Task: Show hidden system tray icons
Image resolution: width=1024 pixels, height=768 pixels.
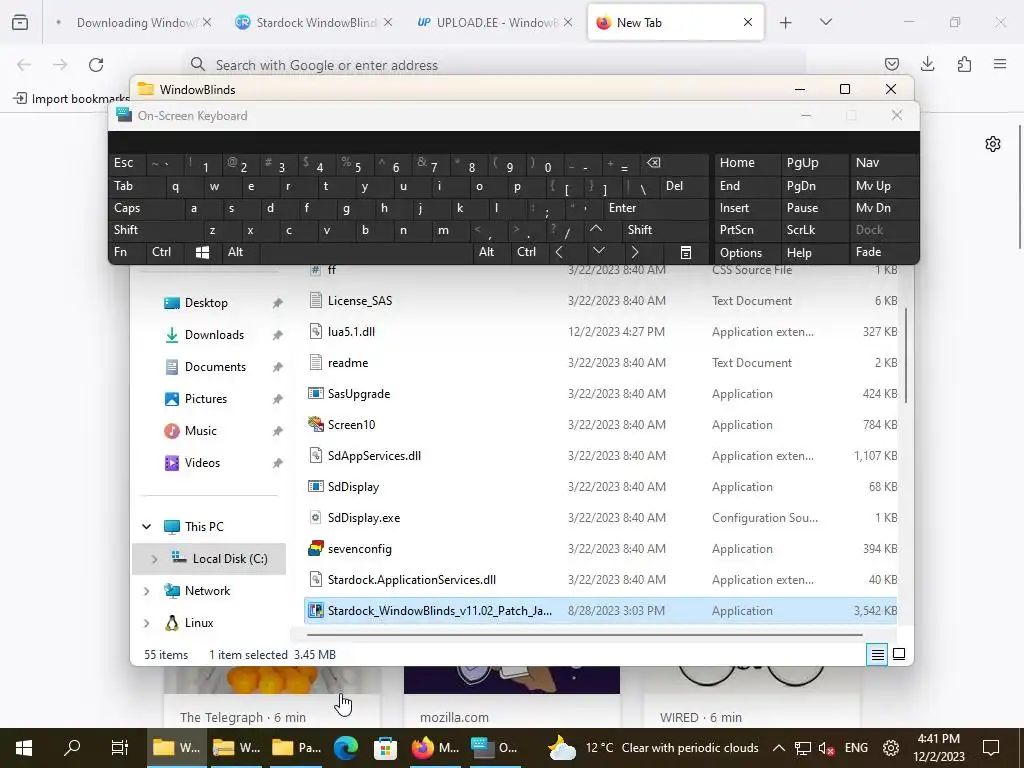Action: pyautogui.click(x=778, y=748)
